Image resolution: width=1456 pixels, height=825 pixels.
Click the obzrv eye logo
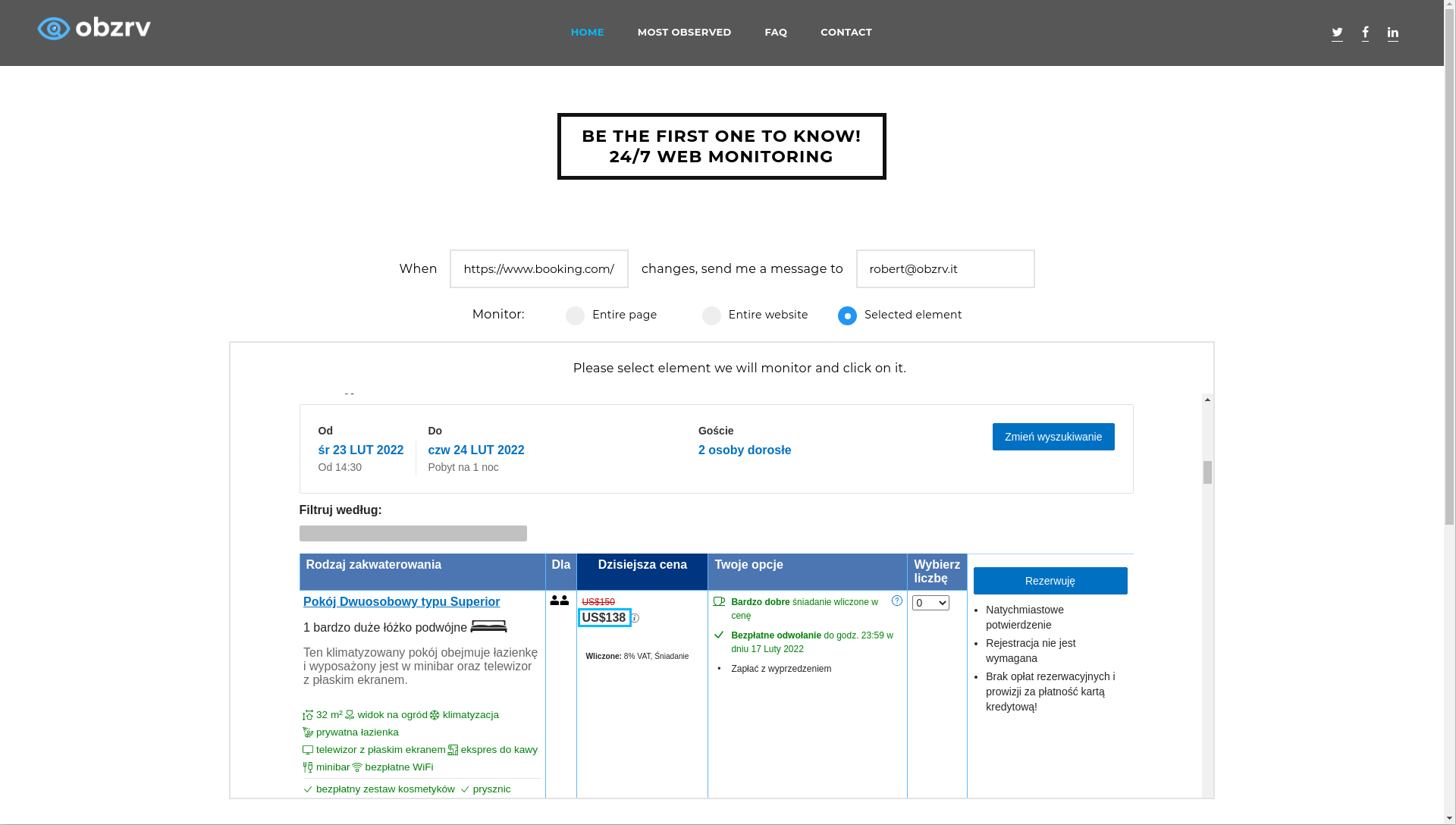(94, 29)
